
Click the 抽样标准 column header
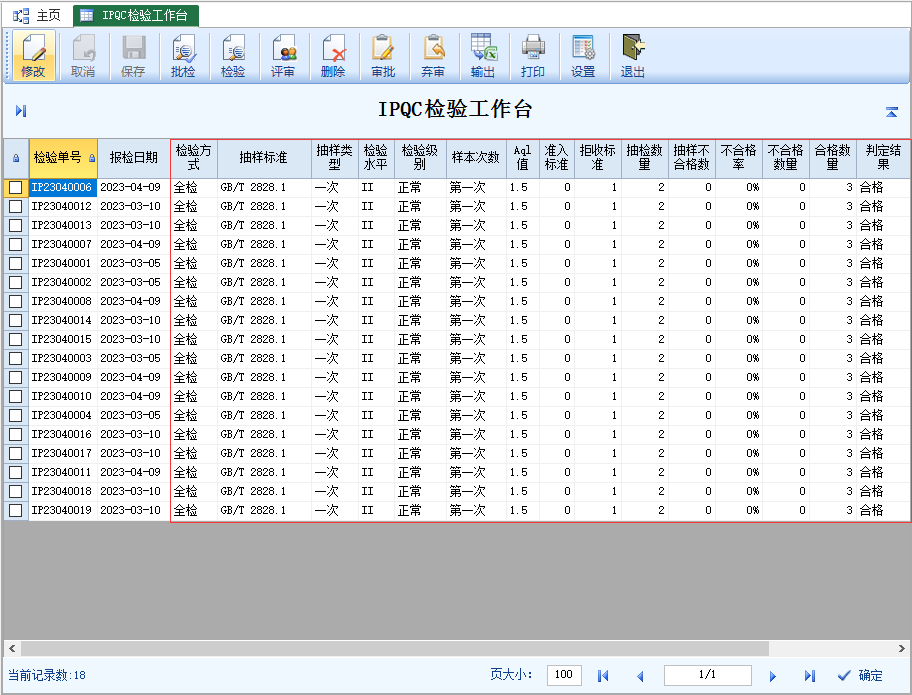(x=264, y=158)
